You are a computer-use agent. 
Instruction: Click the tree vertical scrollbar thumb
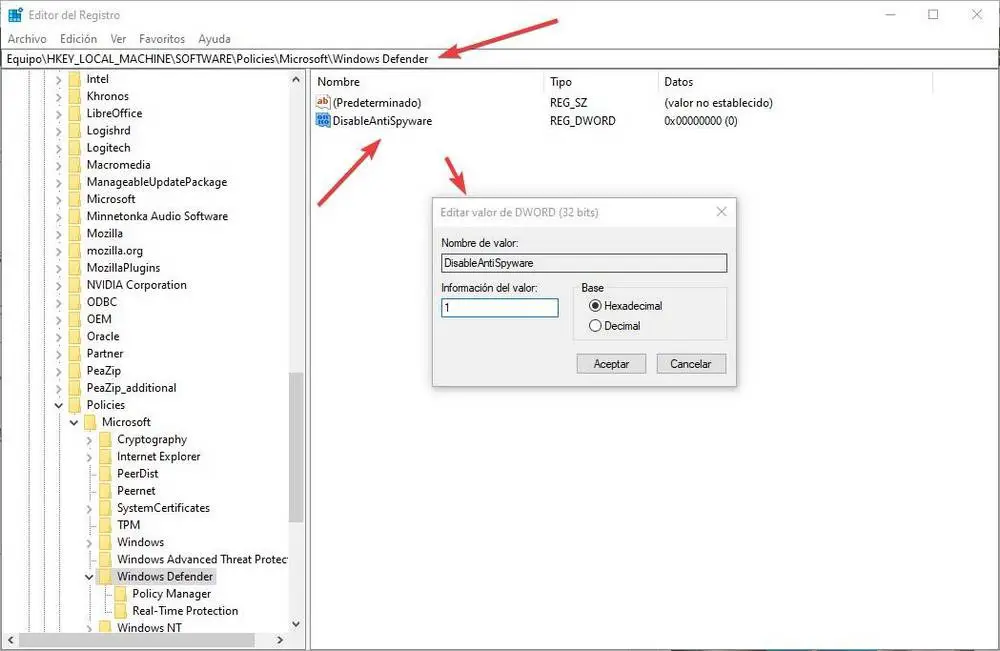point(296,448)
